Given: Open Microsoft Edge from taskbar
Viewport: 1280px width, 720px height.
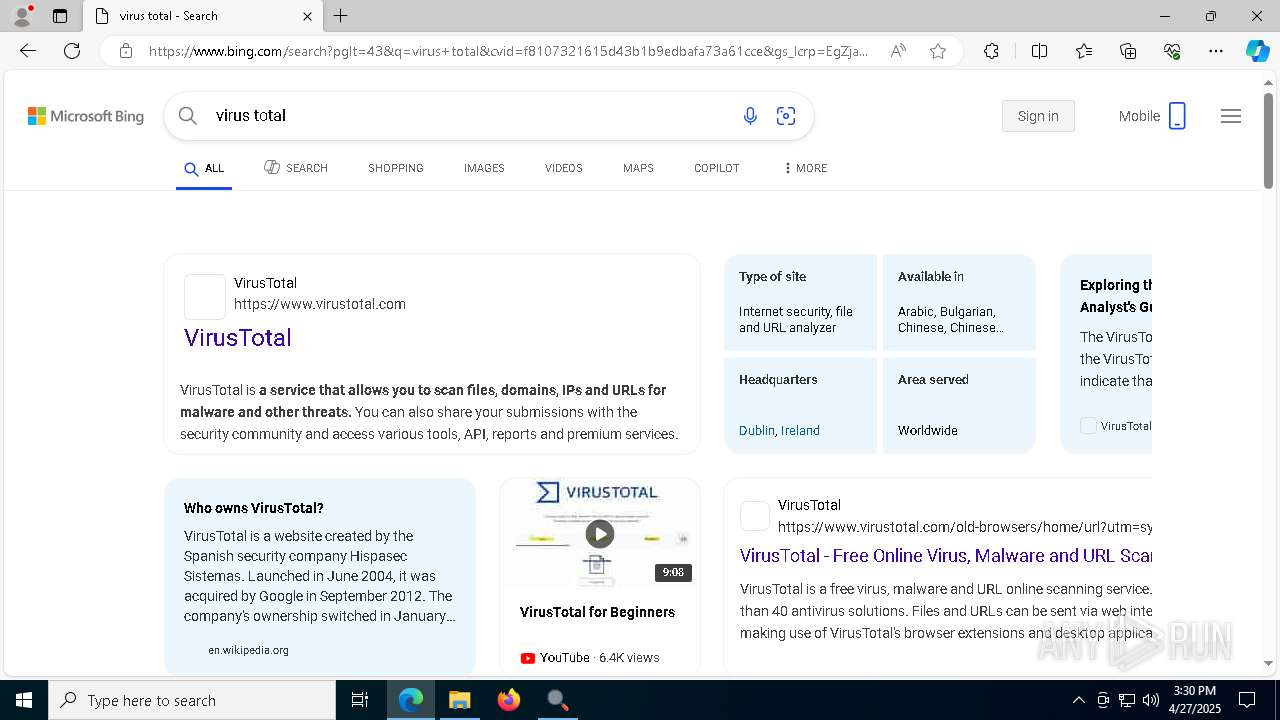Looking at the screenshot, I should [411, 700].
